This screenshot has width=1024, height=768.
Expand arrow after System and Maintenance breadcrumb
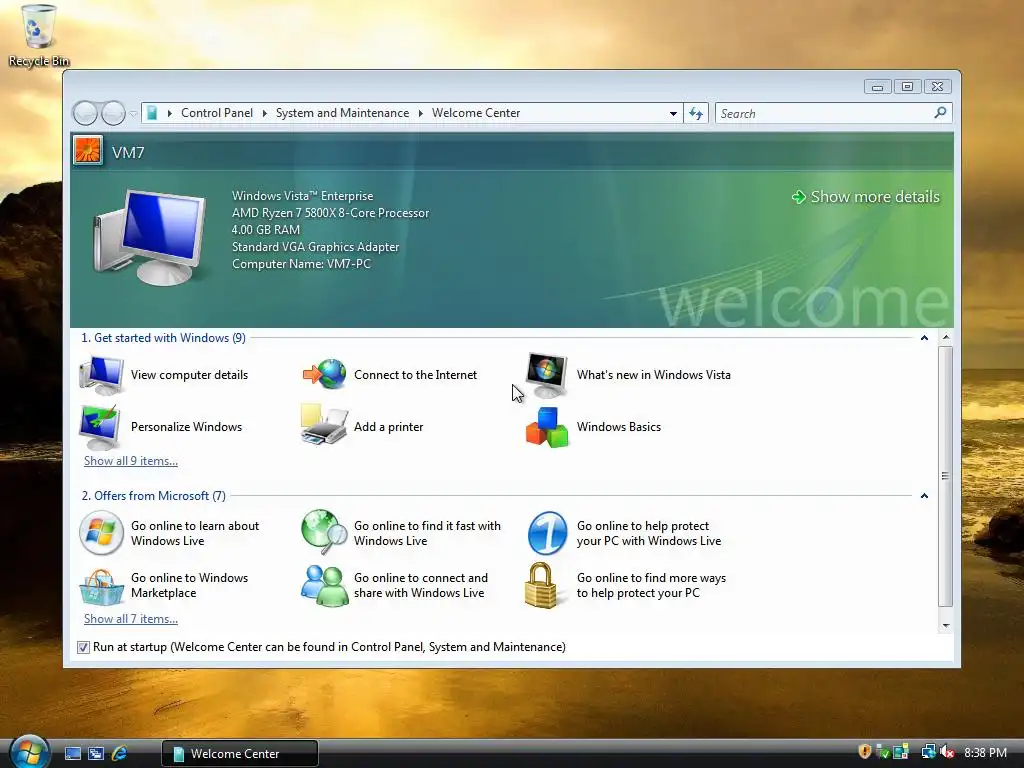tap(421, 114)
